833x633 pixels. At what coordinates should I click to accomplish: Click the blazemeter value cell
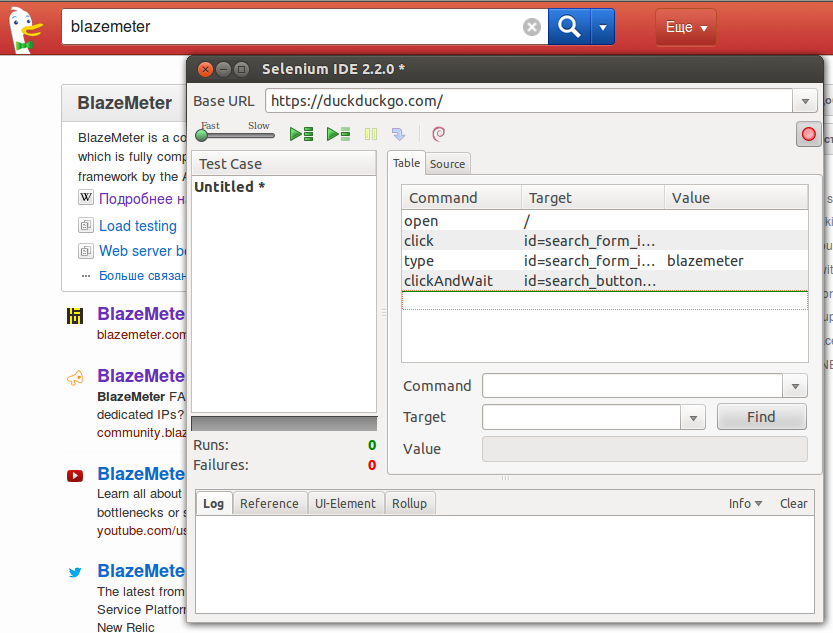pos(705,261)
